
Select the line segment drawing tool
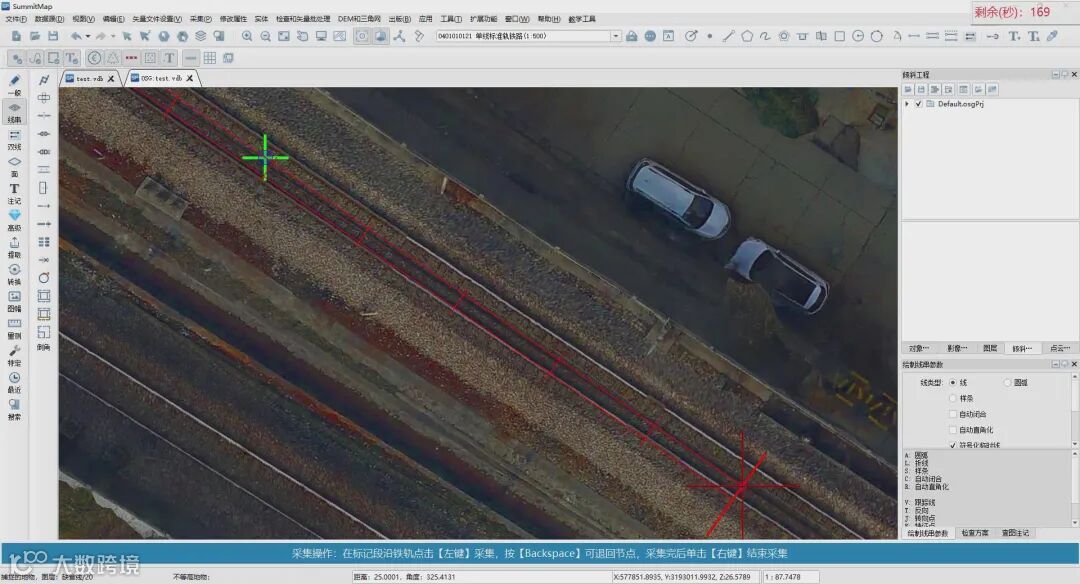click(728, 36)
